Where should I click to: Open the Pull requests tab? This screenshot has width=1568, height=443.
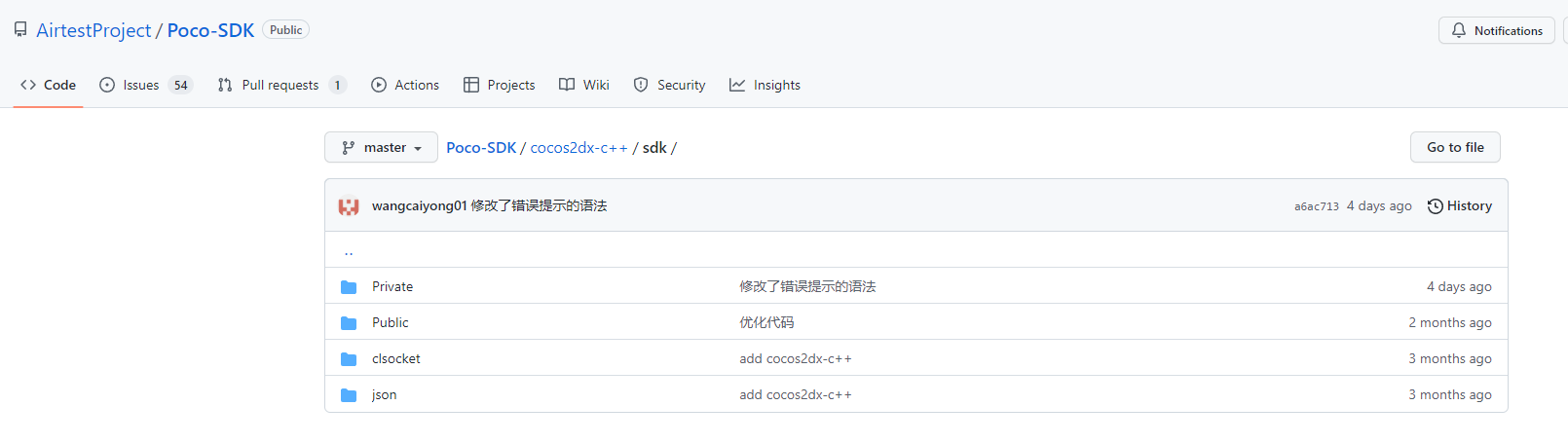[281, 85]
